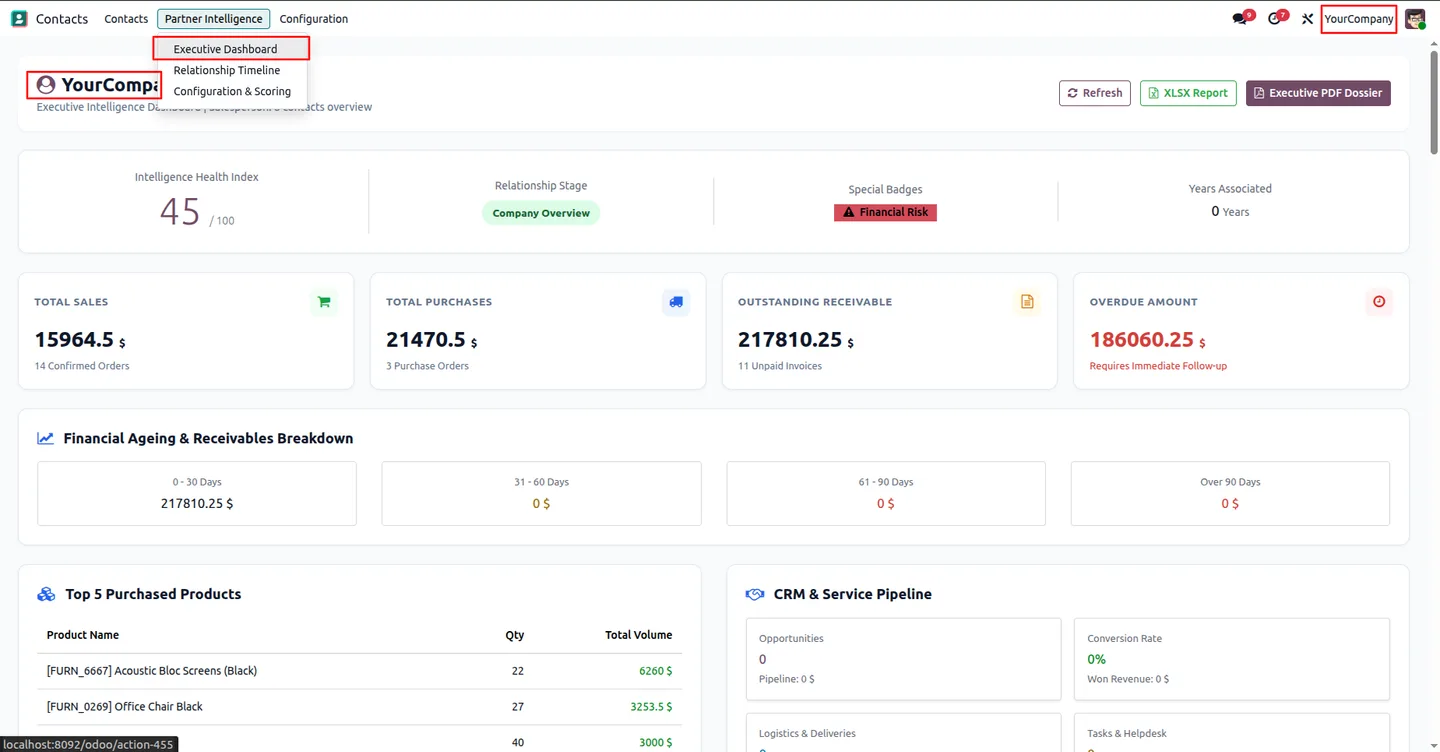Click the Total Volume column header

point(638,635)
